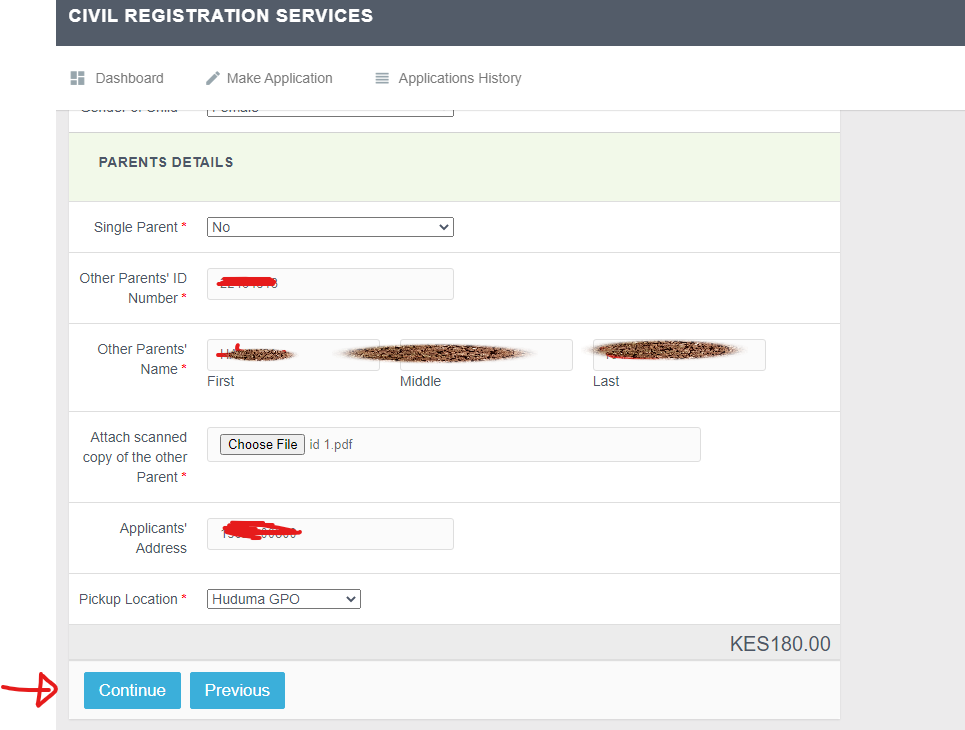This screenshot has height=730, width=965.
Task: Go to Make Application
Action: tap(279, 78)
